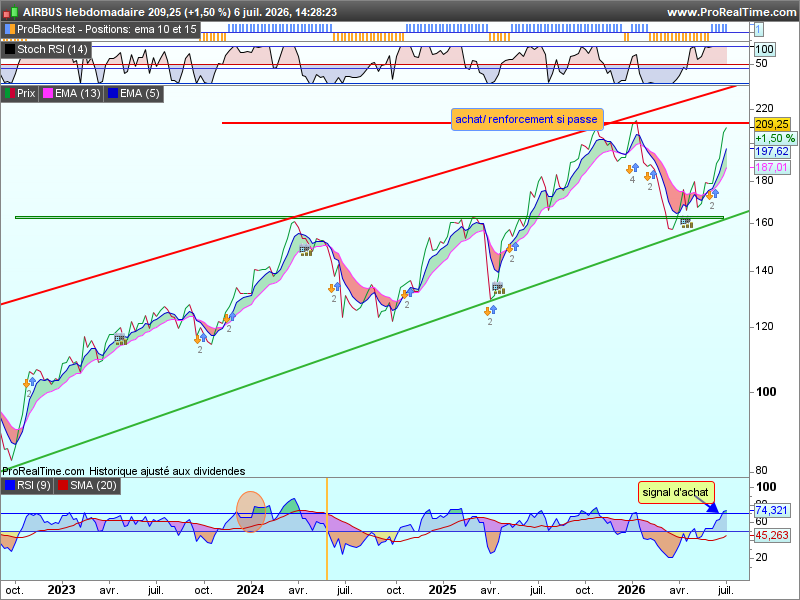Click the 197,62 EMA value tag
This screenshot has width=800, height=600.
coord(772,152)
